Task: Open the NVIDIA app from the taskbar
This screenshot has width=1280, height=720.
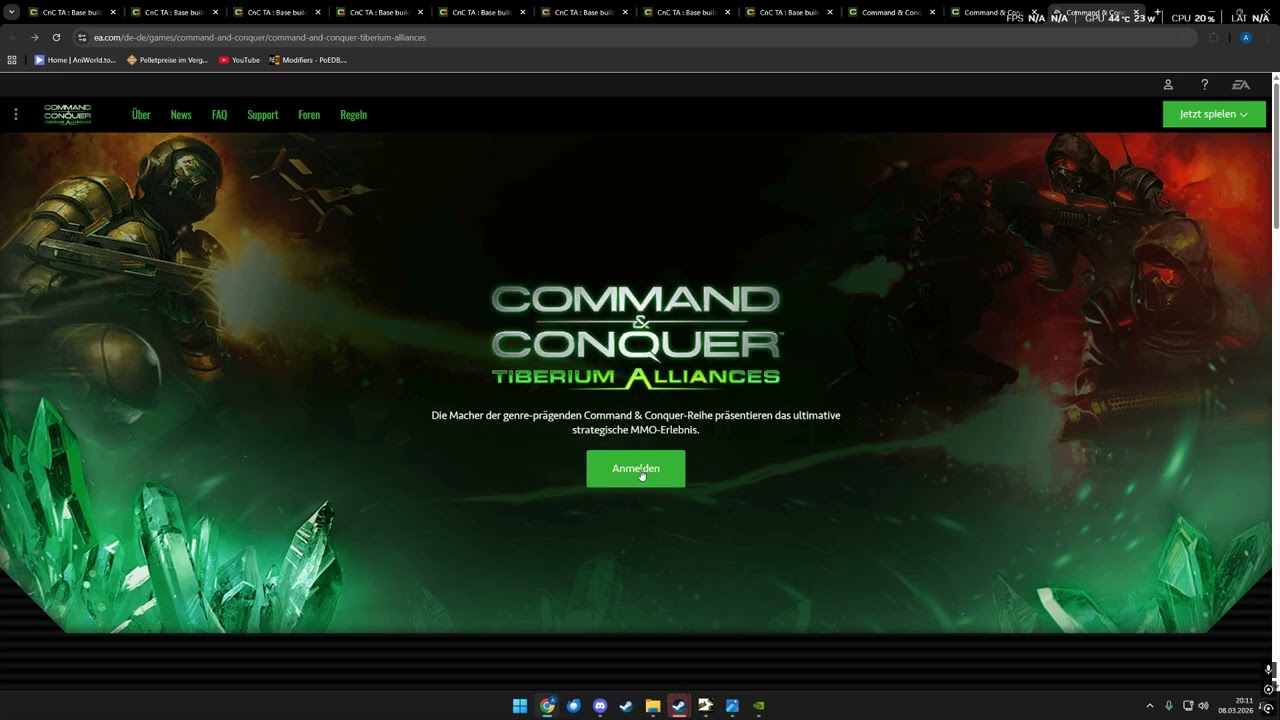Action: 759,706
